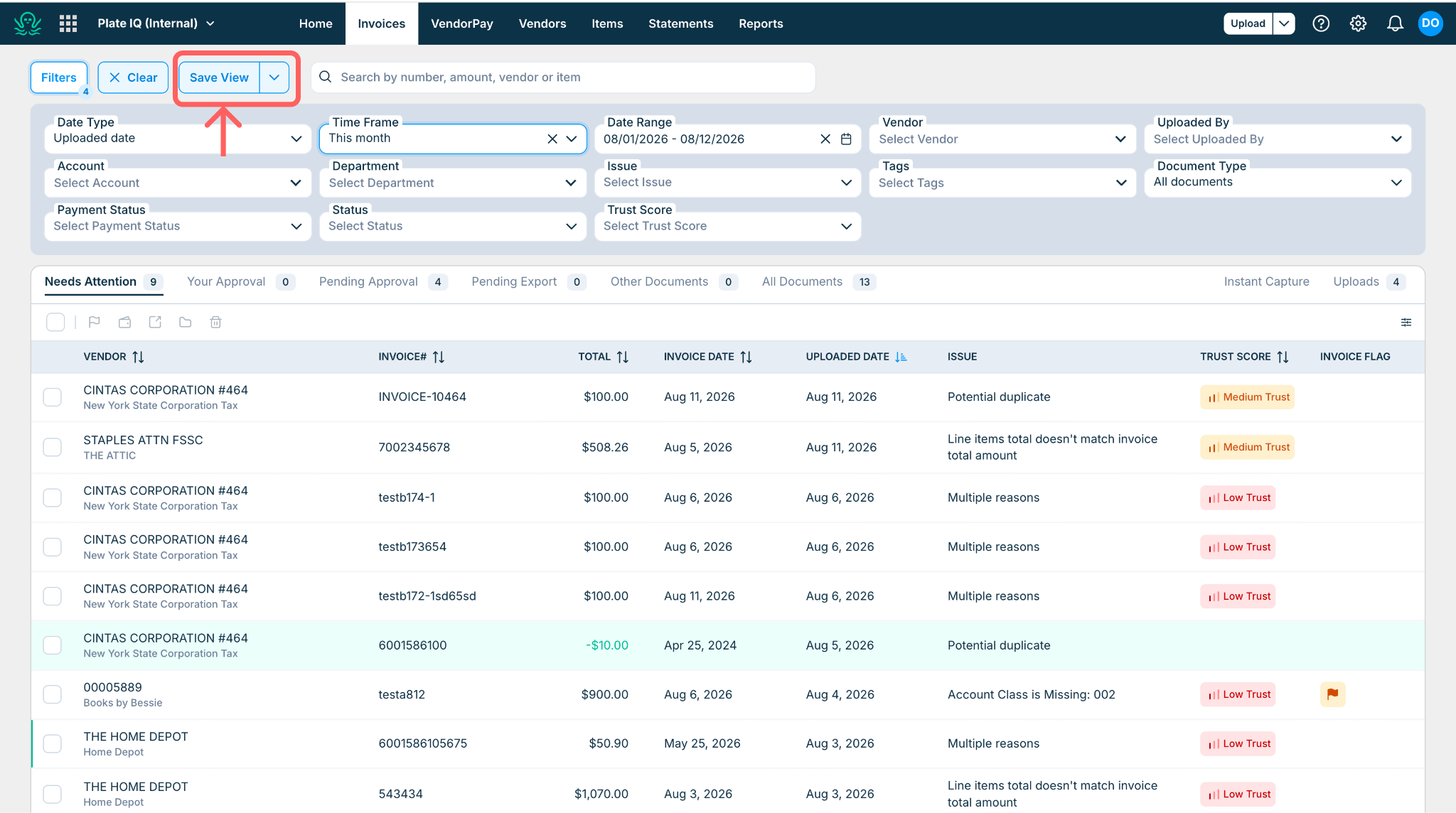Open the help question mark icon
Image resolution: width=1456 pixels, height=813 pixels.
pyautogui.click(x=1321, y=23)
